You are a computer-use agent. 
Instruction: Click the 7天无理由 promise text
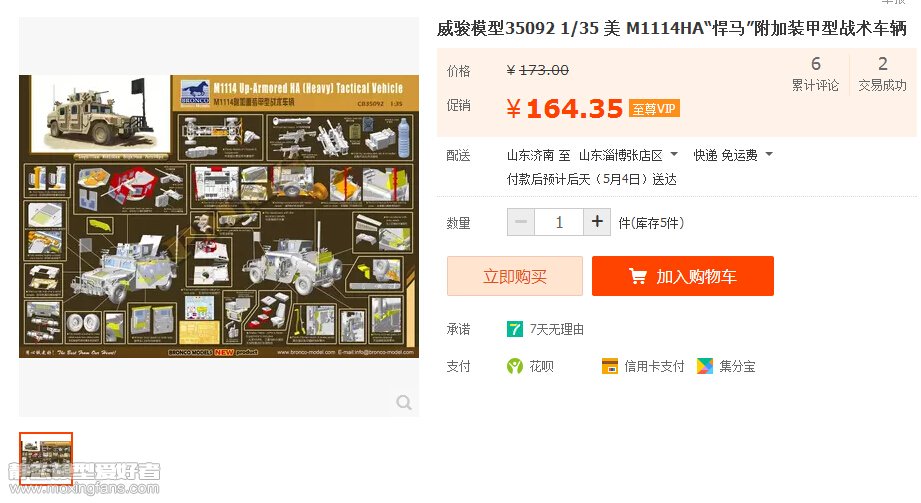[557, 329]
